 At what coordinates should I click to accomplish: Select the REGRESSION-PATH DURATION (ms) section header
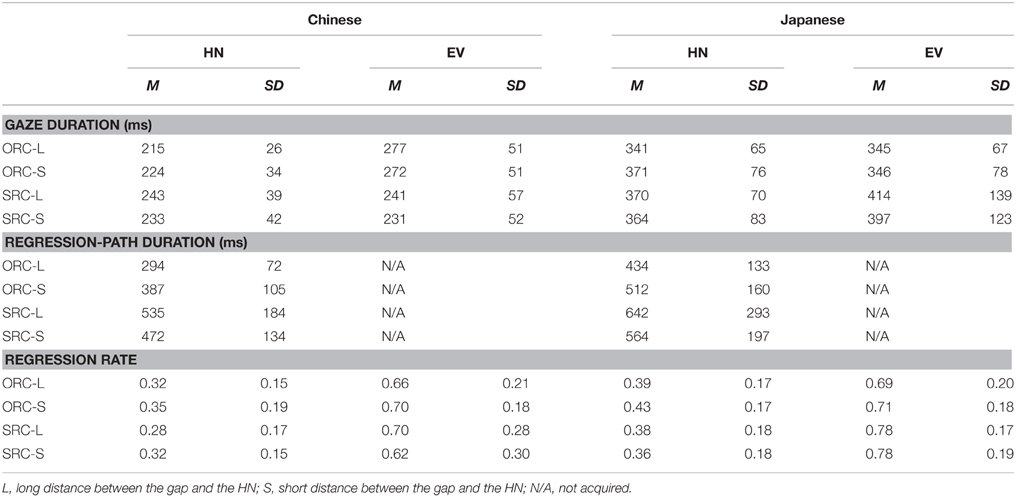pos(127,242)
